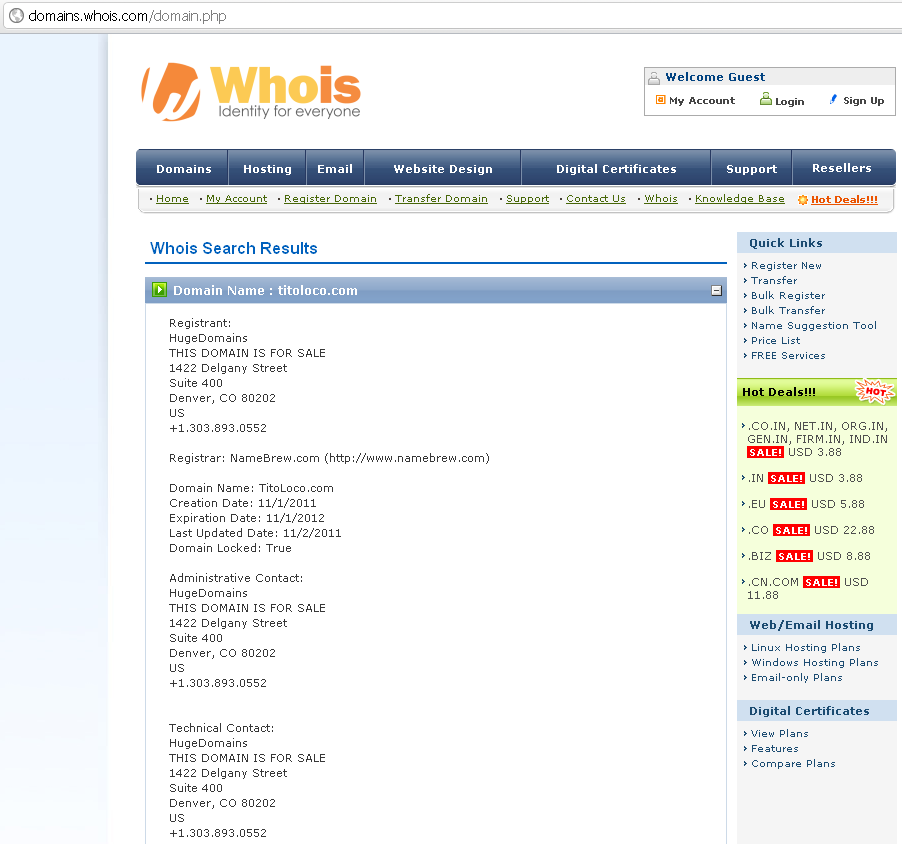The image size is (902, 844).
Task: Click the red Hot Deals!!! link
Action: (x=844, y=200)
